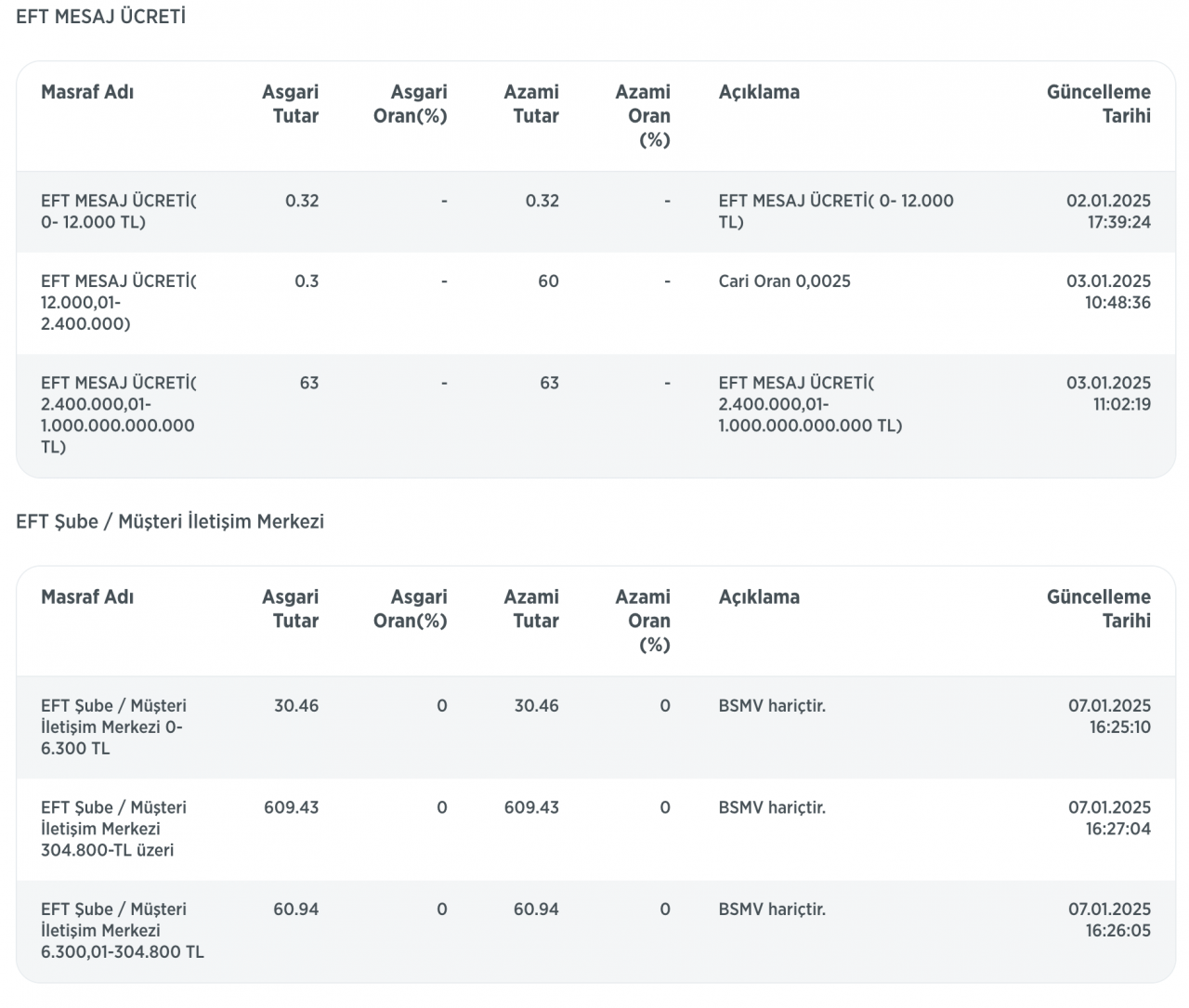Click update date 02.01.2025 17:39:24
Viewport: 1189px width, 1008px height.
tap(1108, 211)
